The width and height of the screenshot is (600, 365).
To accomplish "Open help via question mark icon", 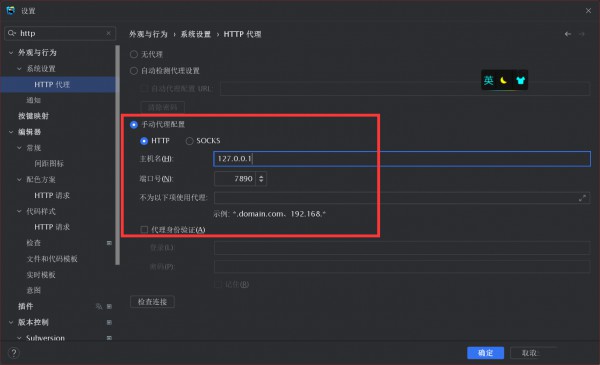I will click(x=14, y=353).
